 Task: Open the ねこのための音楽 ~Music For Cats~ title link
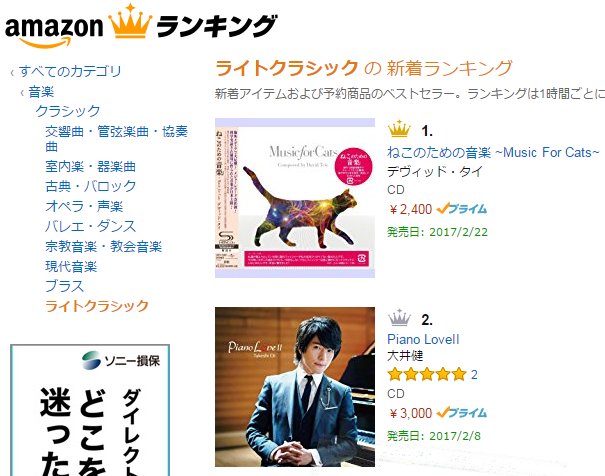[x=493, y=152]
